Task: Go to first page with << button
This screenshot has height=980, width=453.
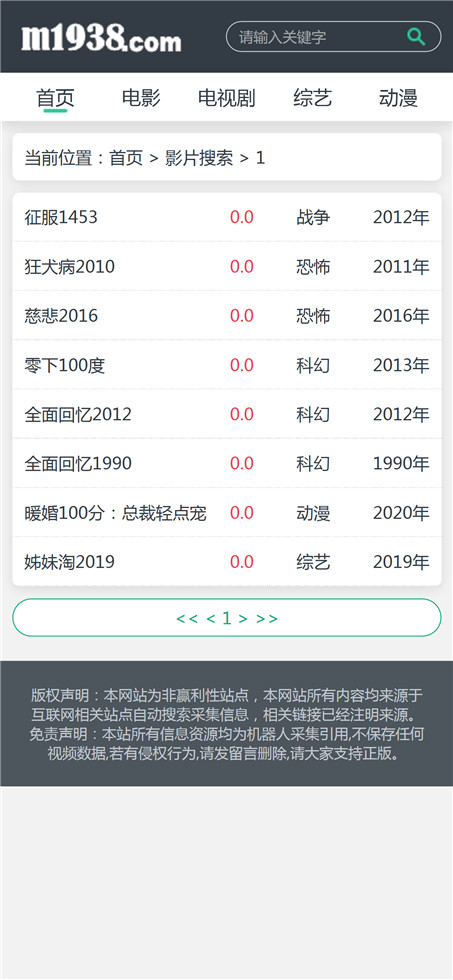Action: coord(187,618)
